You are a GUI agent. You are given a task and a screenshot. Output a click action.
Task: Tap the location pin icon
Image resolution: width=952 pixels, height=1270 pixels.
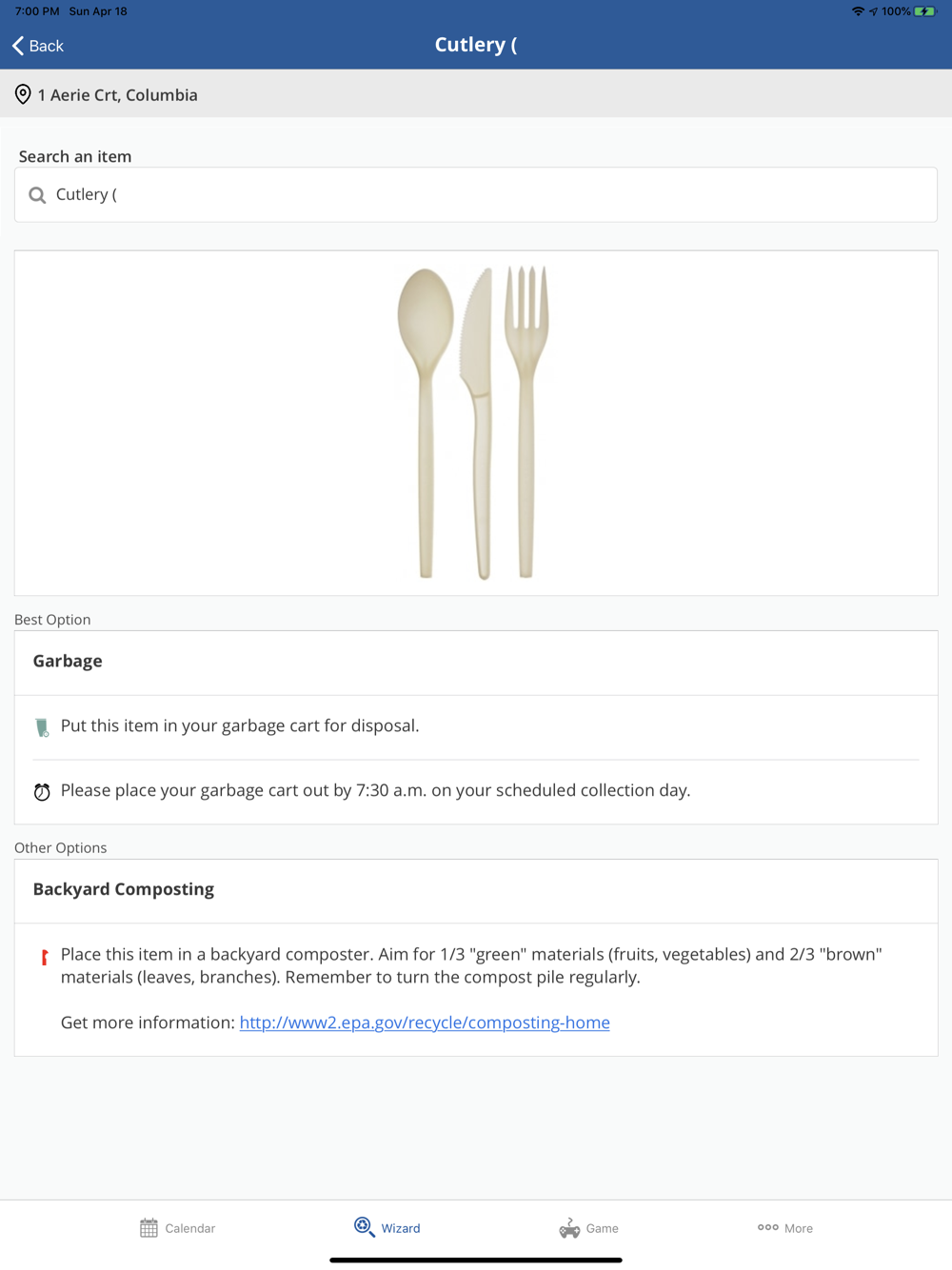23,94
